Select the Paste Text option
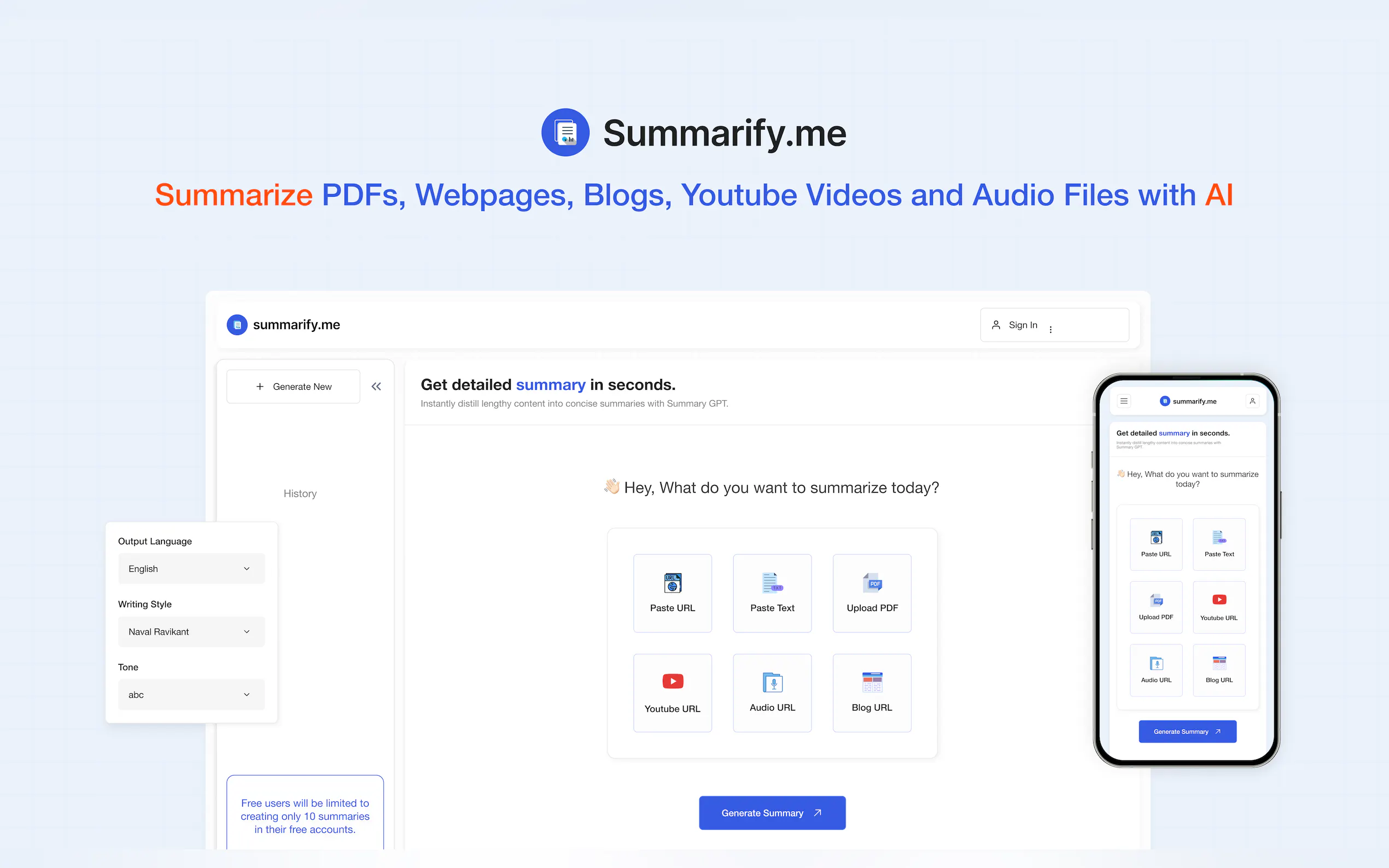The width and height of the screenshot is (1389, 868). [x=772, y=593]
